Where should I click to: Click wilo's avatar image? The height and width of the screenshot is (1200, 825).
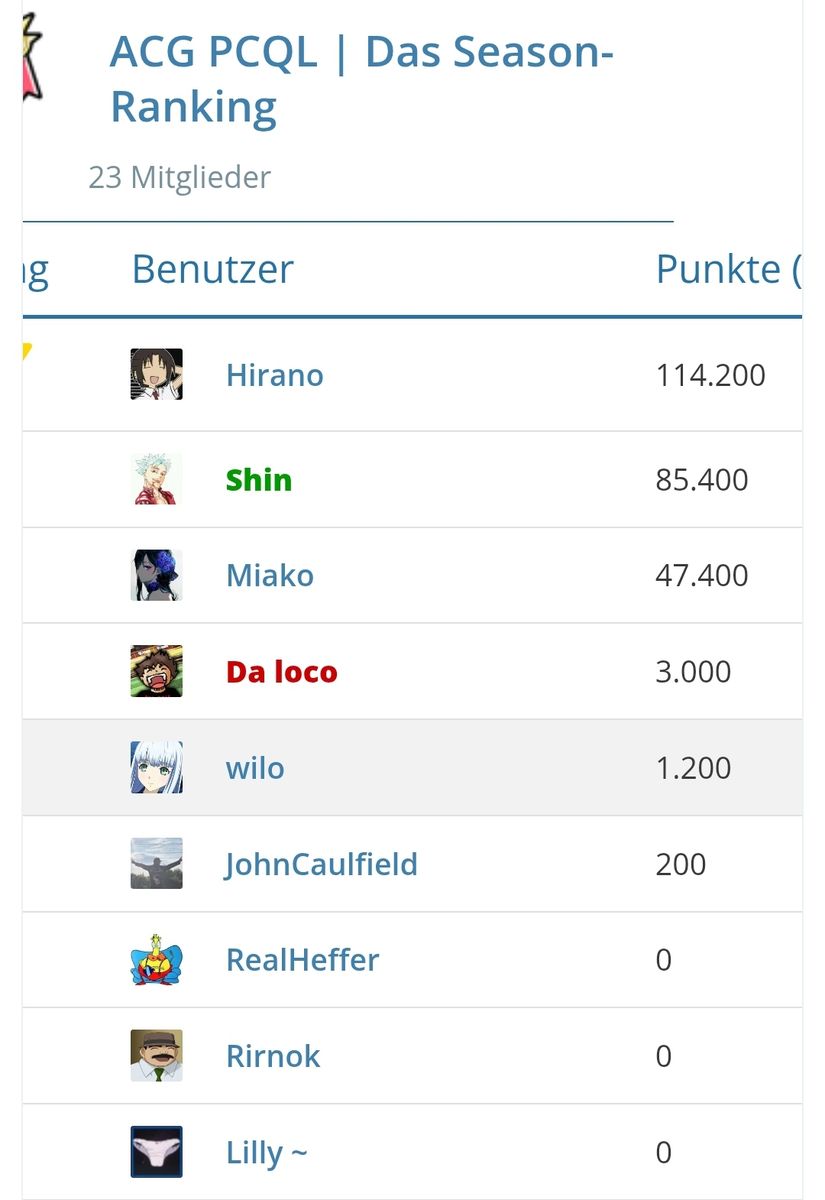(x=156, y=768)
